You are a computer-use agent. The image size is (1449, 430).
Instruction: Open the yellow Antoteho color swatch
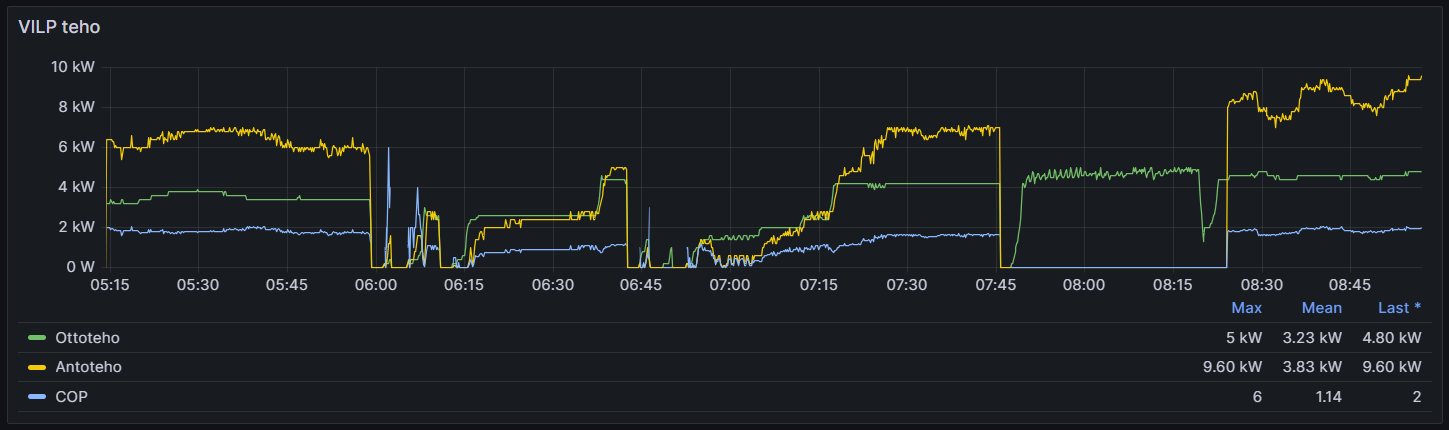point(38,367)
